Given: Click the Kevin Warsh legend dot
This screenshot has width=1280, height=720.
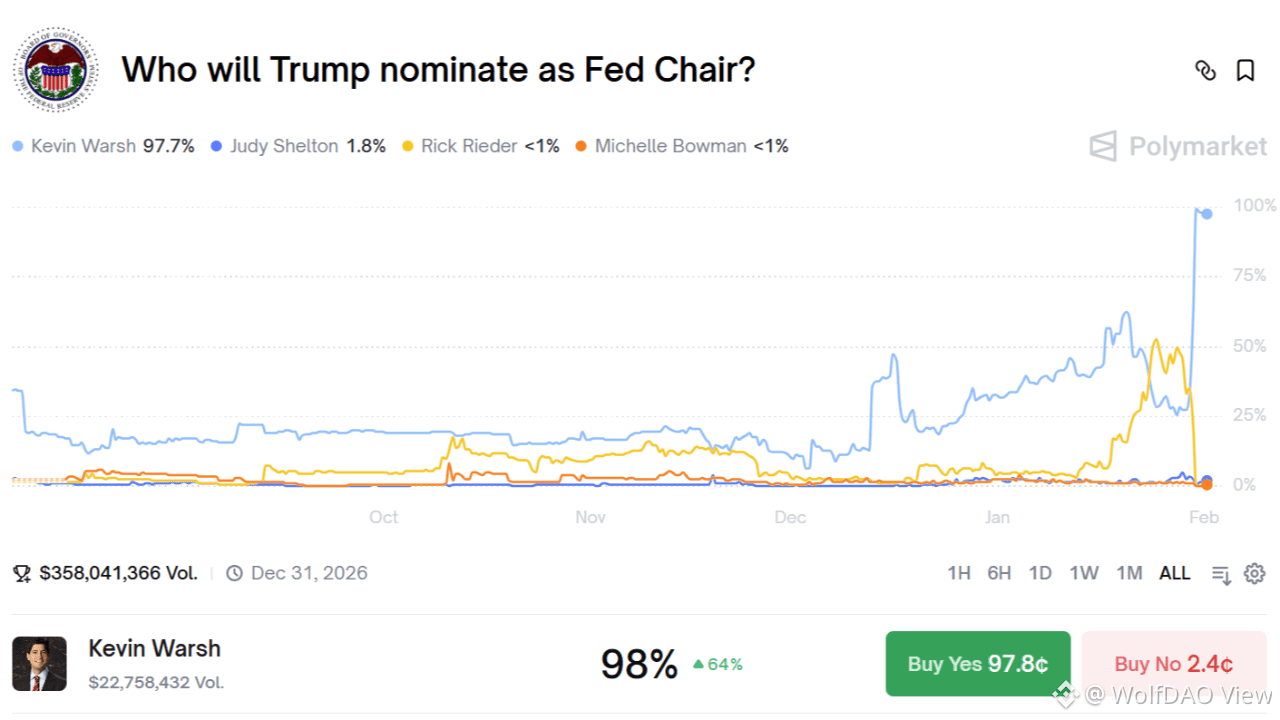Looking at the screenshot, I should click(18, 147).
